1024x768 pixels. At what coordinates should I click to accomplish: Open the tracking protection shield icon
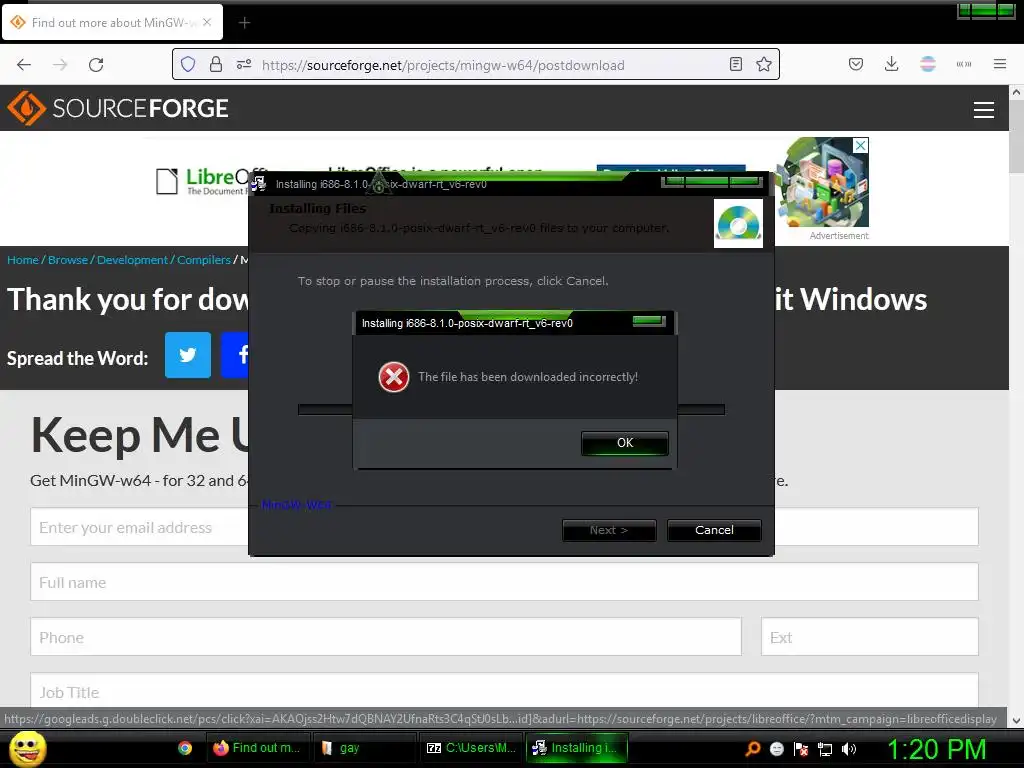click(x=188, y=64)
